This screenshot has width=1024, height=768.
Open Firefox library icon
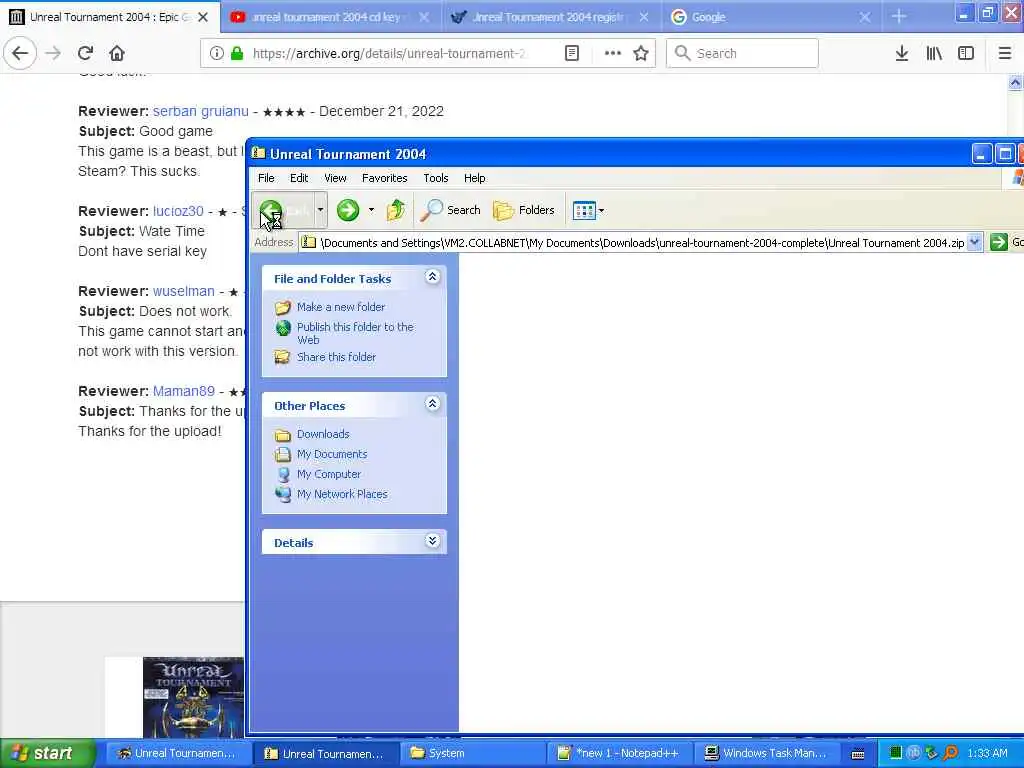(934, 53)
